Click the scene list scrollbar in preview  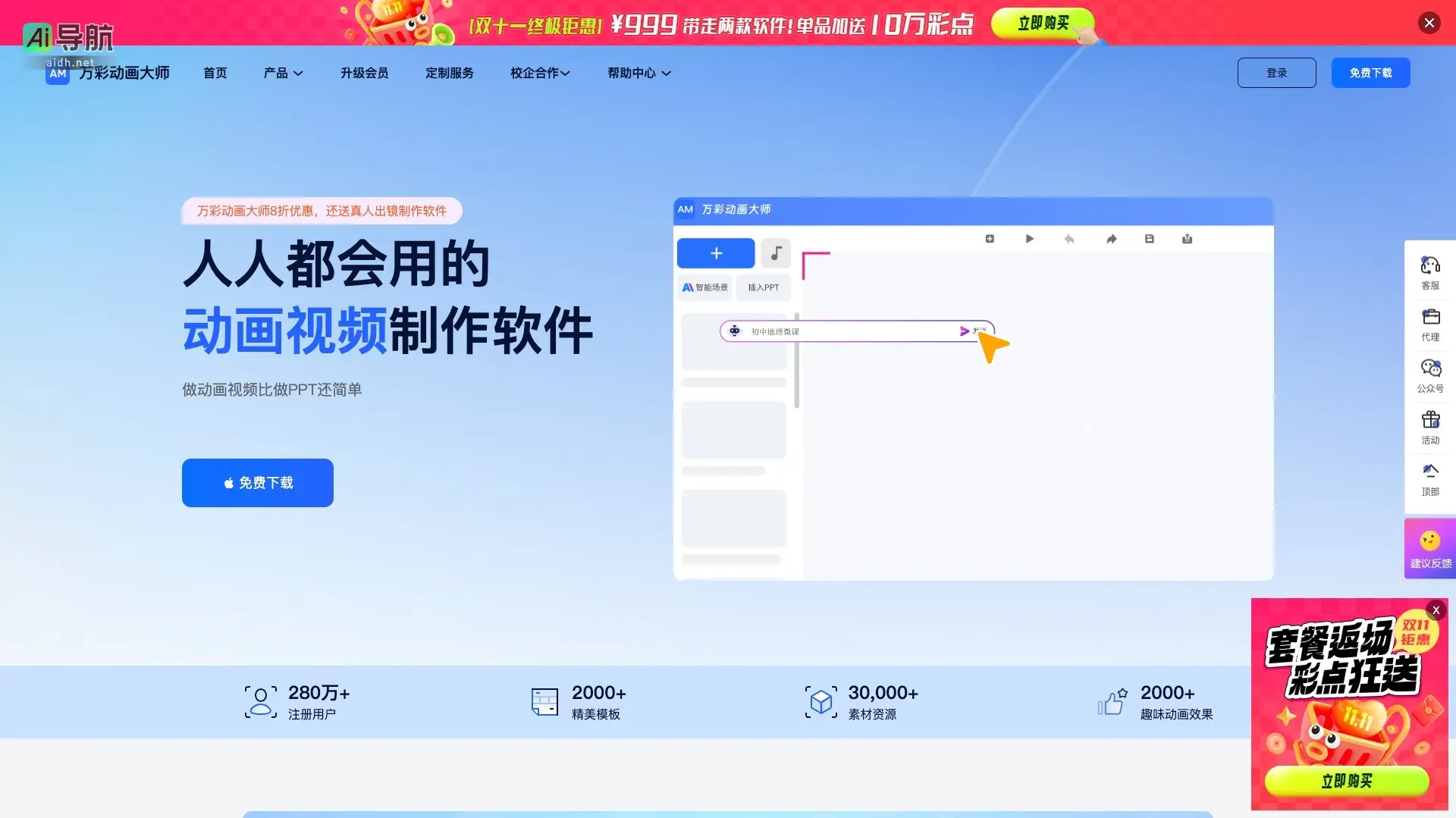[796, 360]
